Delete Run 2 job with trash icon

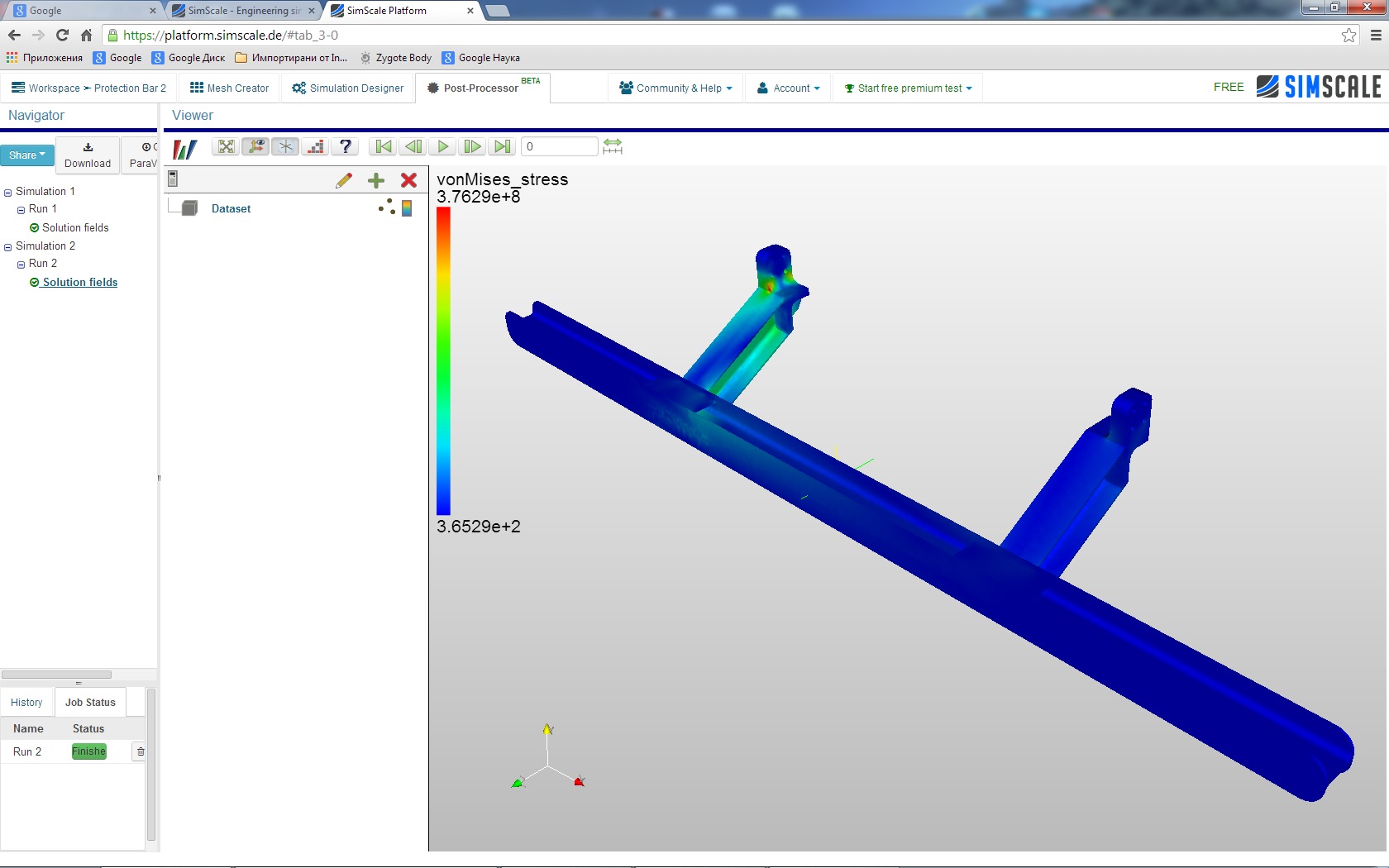pyautogui.click(x=141, y=751)
